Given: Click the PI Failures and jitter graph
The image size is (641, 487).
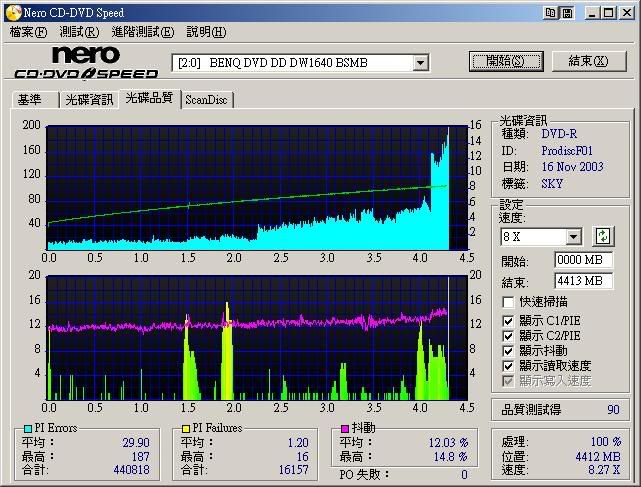Looking at the screenshot, I should tap(257, 338).
